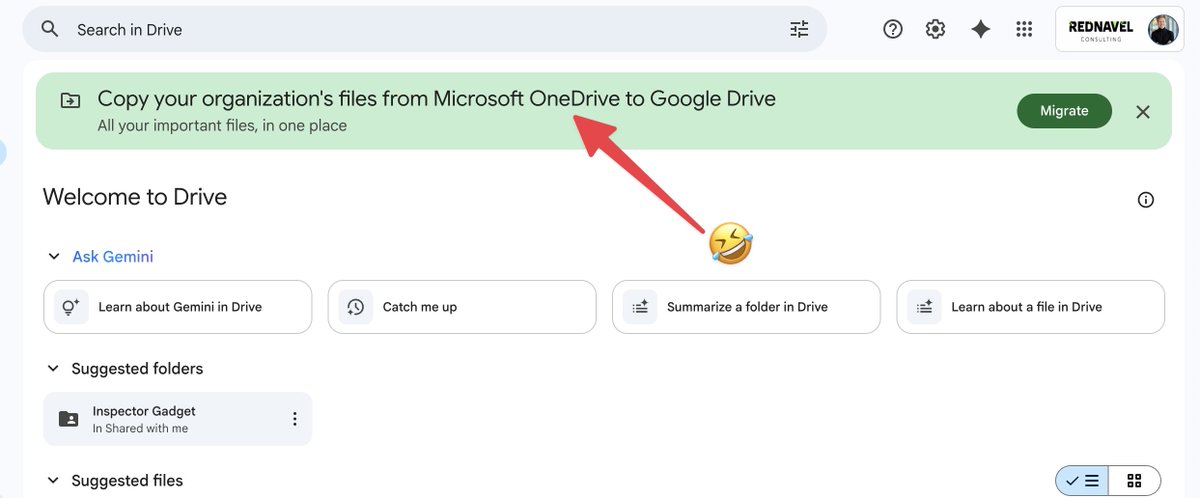This screenshot has height=498, width=1200.
Task: Open the Settings gear
Action: tap(936, 29)
